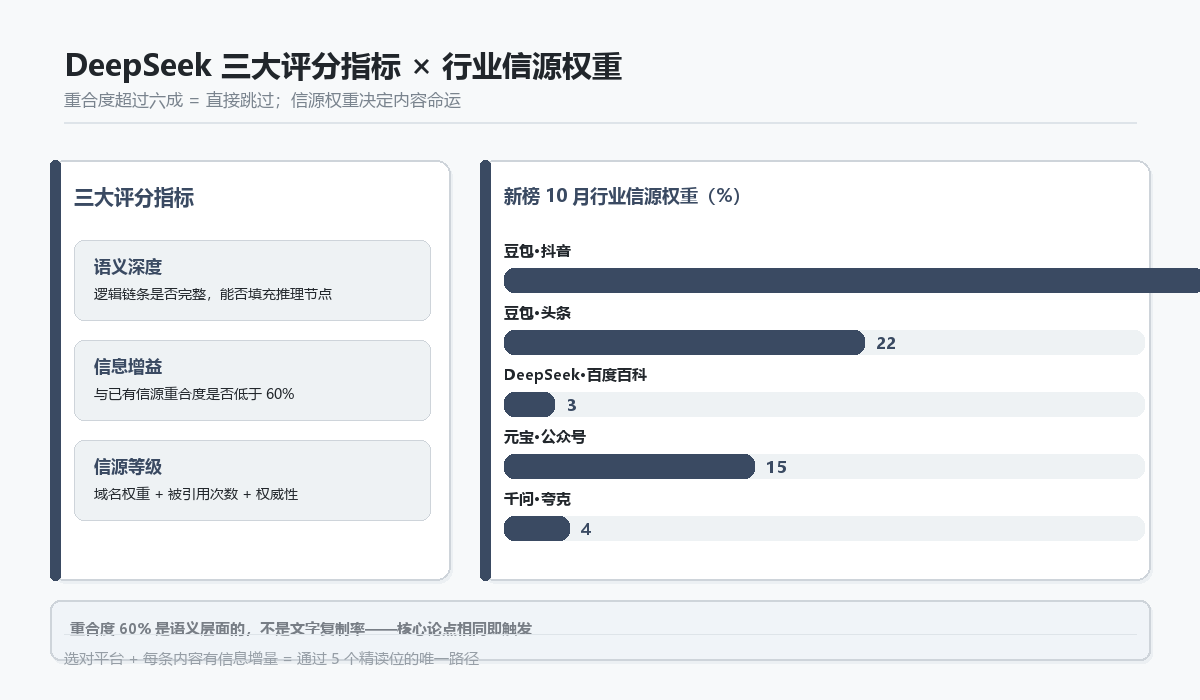Click the 新榜 10 月行业信源权重（%）heading

pos(623,196)
